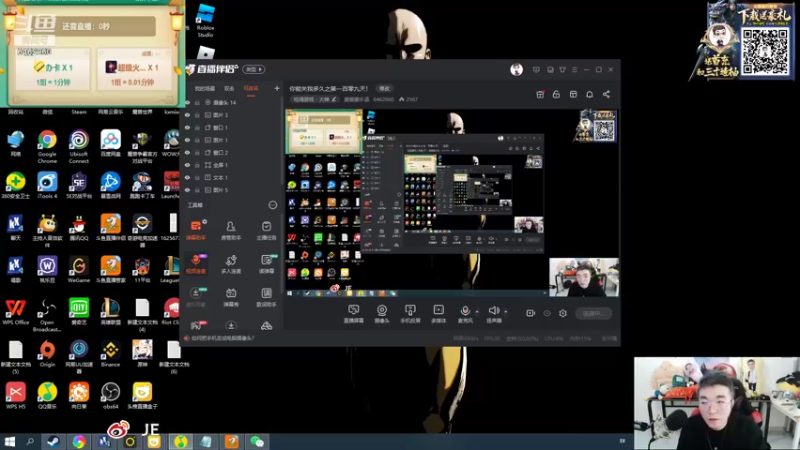
Task: Open the 弹幕助手 tool in toolbox
Action: (196, 230)
